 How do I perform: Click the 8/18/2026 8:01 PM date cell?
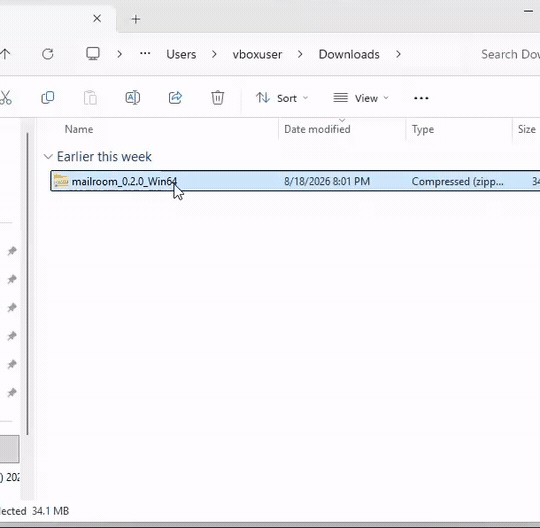327,182
